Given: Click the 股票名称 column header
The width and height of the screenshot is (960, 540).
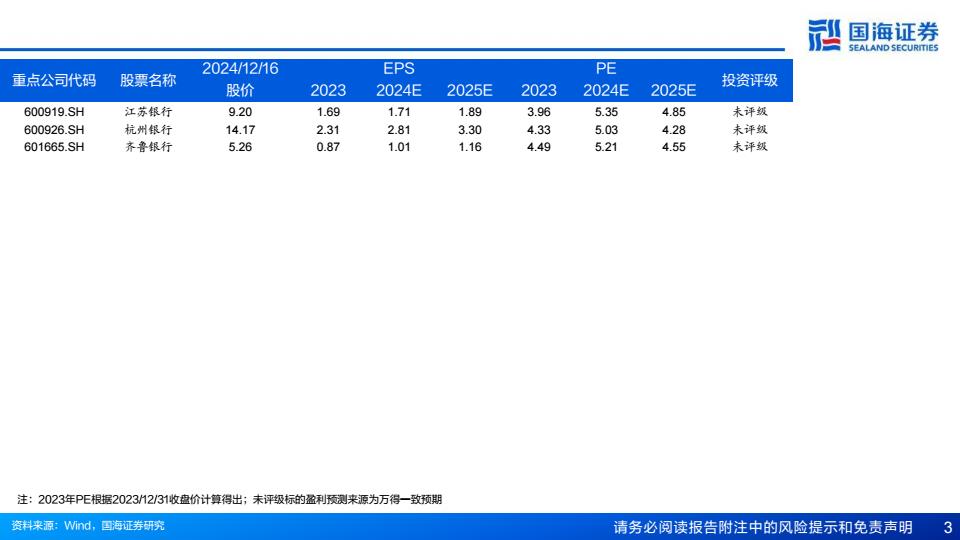Looking at the screenshot, I should pos(148,80).
